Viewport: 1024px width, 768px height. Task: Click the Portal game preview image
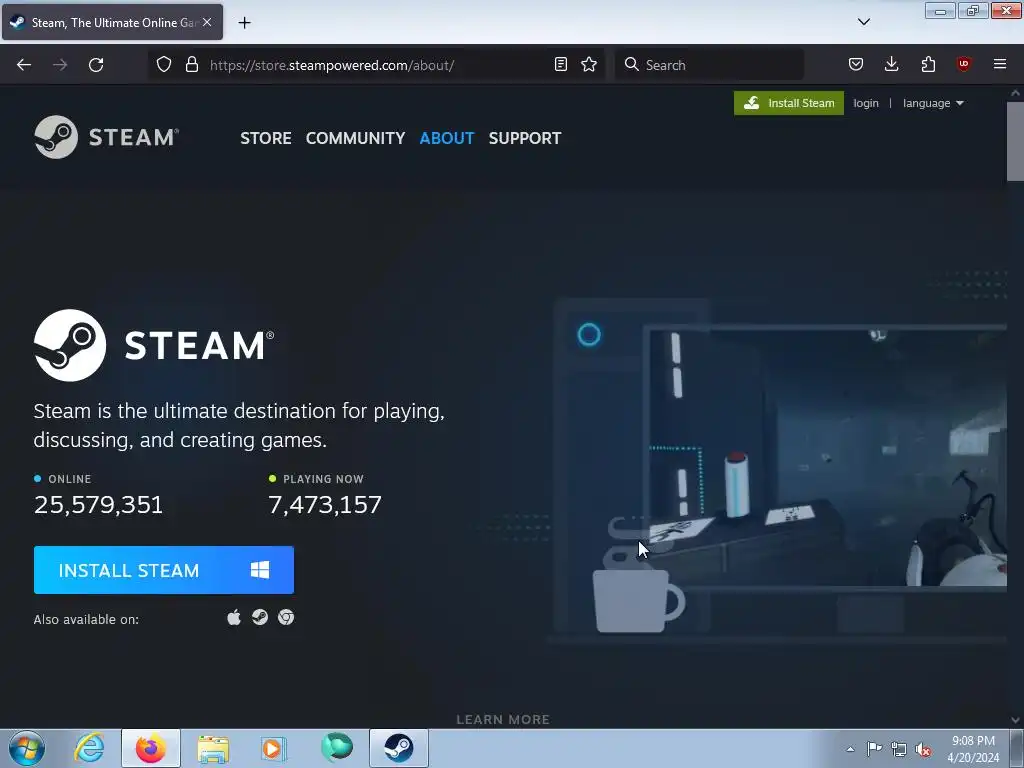point(826,457)
